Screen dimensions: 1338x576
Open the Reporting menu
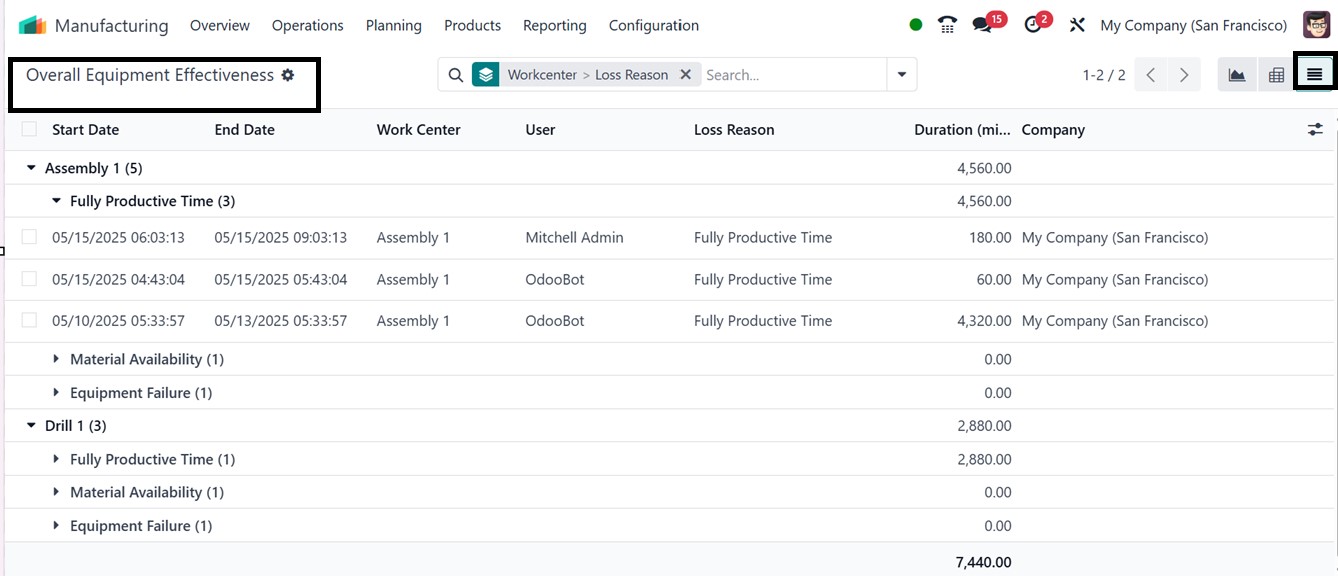click(x=554, y=25)
